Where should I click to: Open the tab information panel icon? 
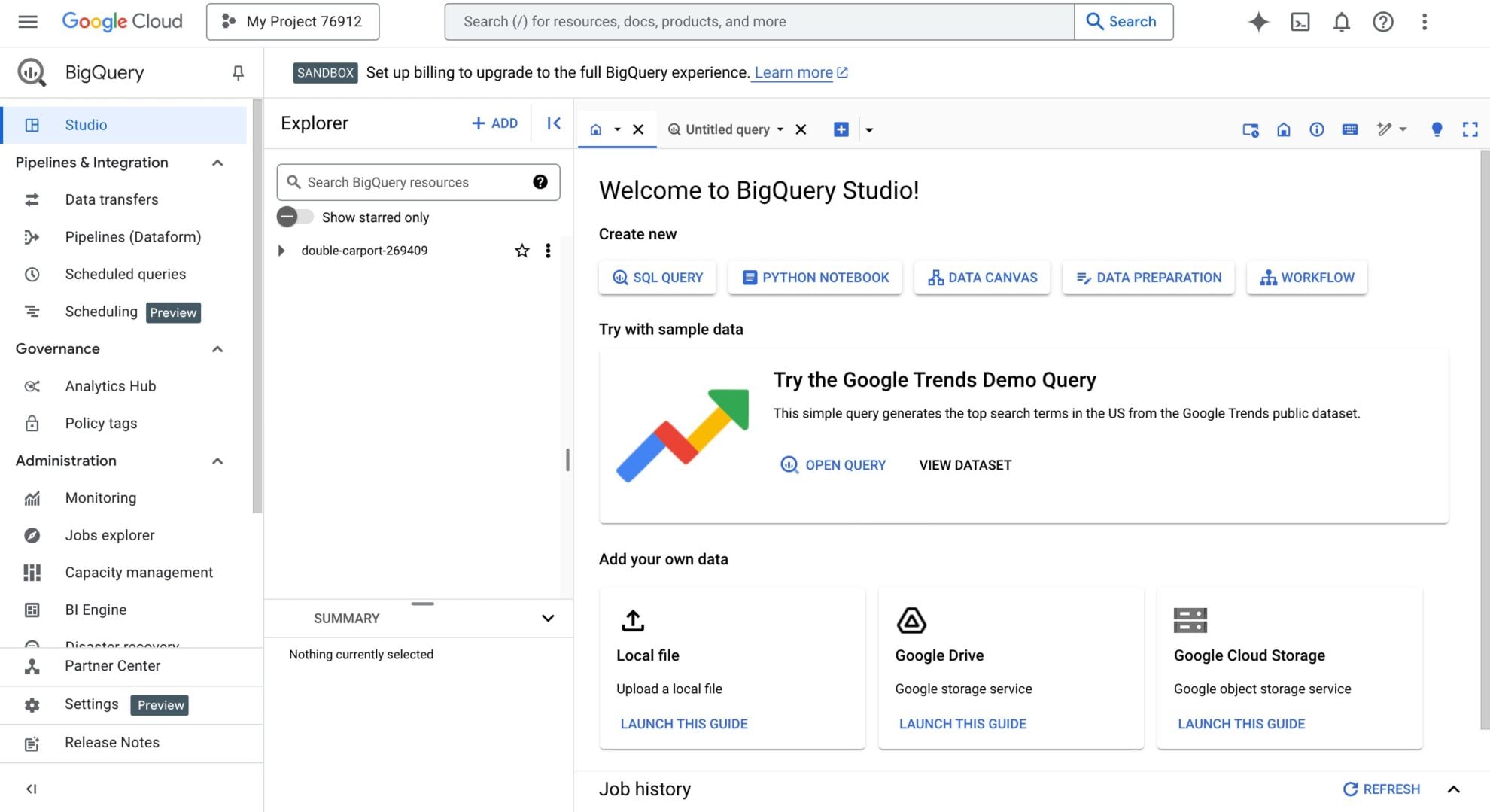point(1316,129)
